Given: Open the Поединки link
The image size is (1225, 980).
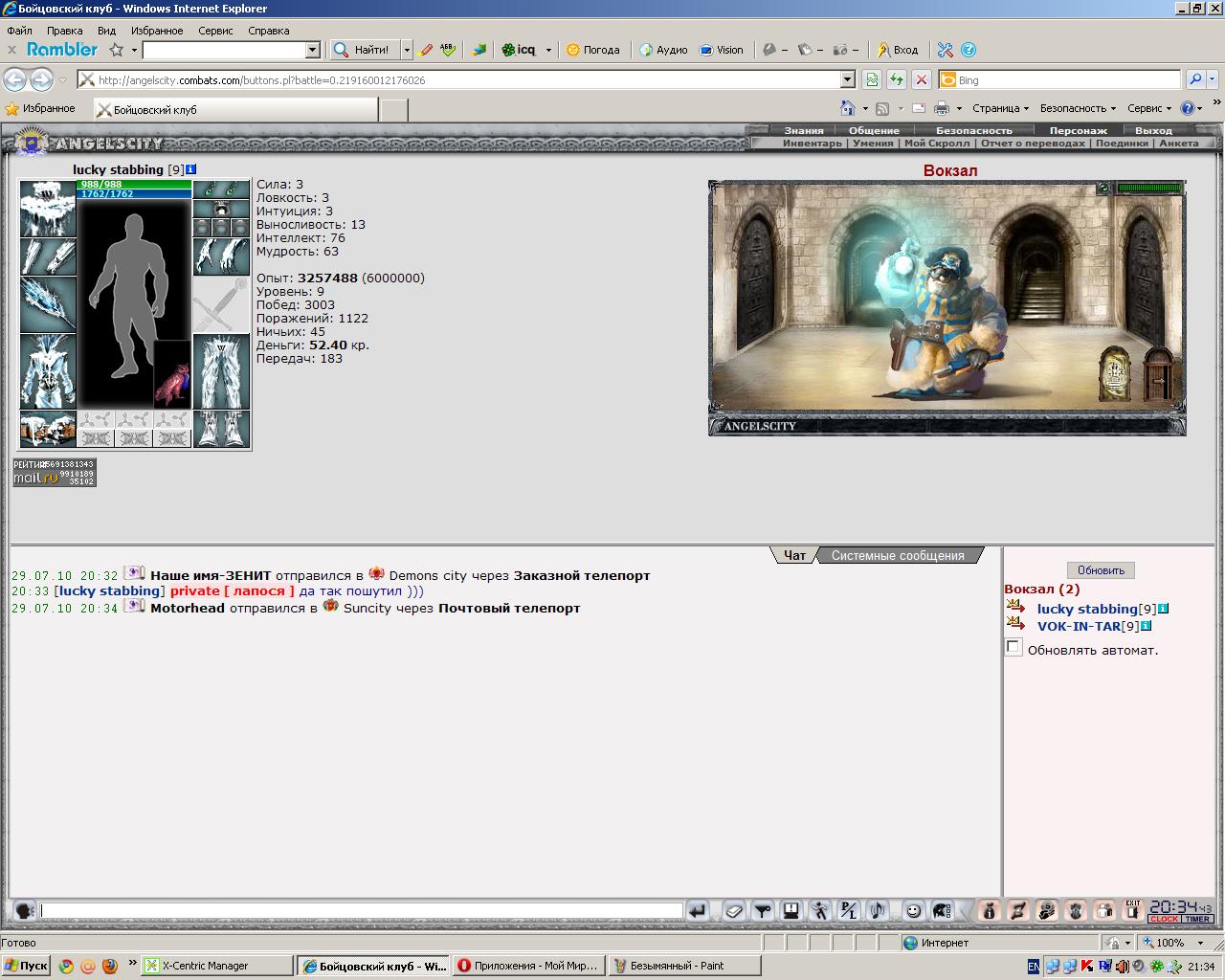Looking at the screenshot, I should click(1122, 144).
